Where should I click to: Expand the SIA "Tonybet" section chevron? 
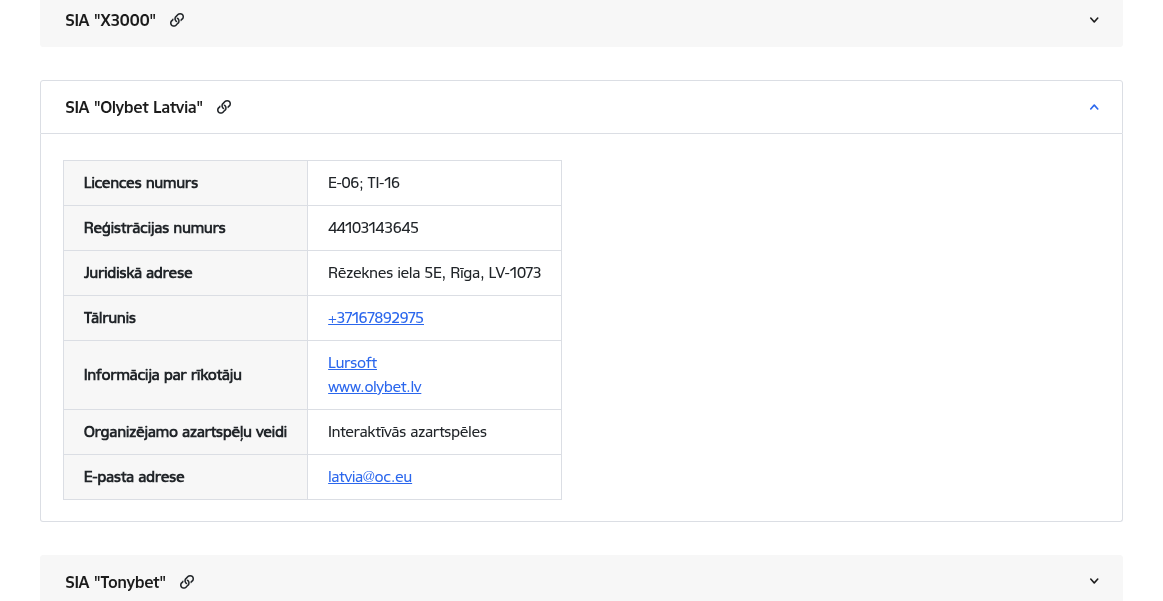click(1094, 581)
